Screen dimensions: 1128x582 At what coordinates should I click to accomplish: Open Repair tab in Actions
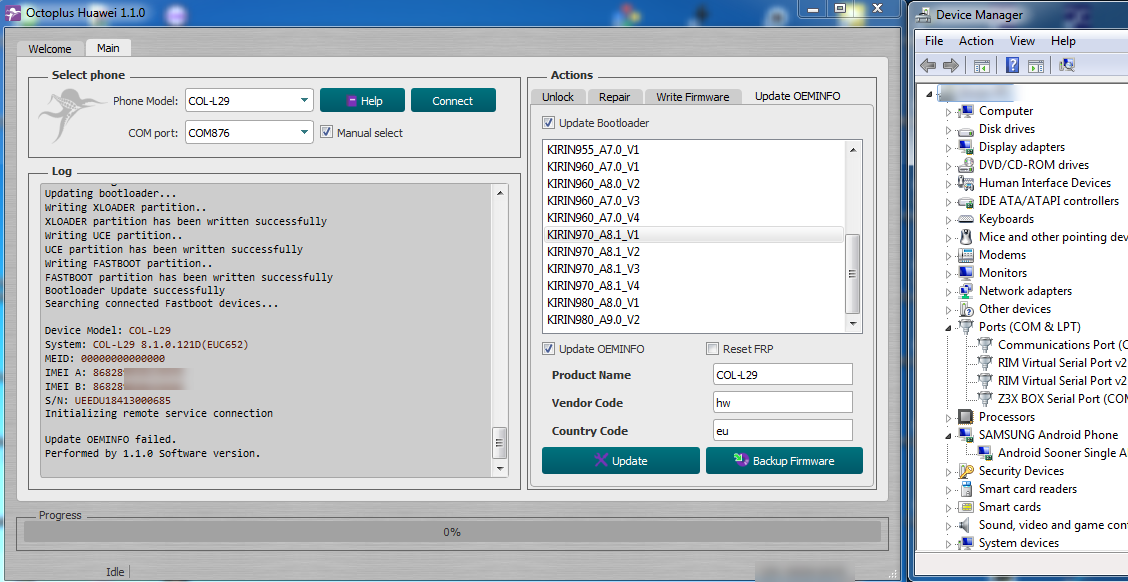click(x=614, y=96)
